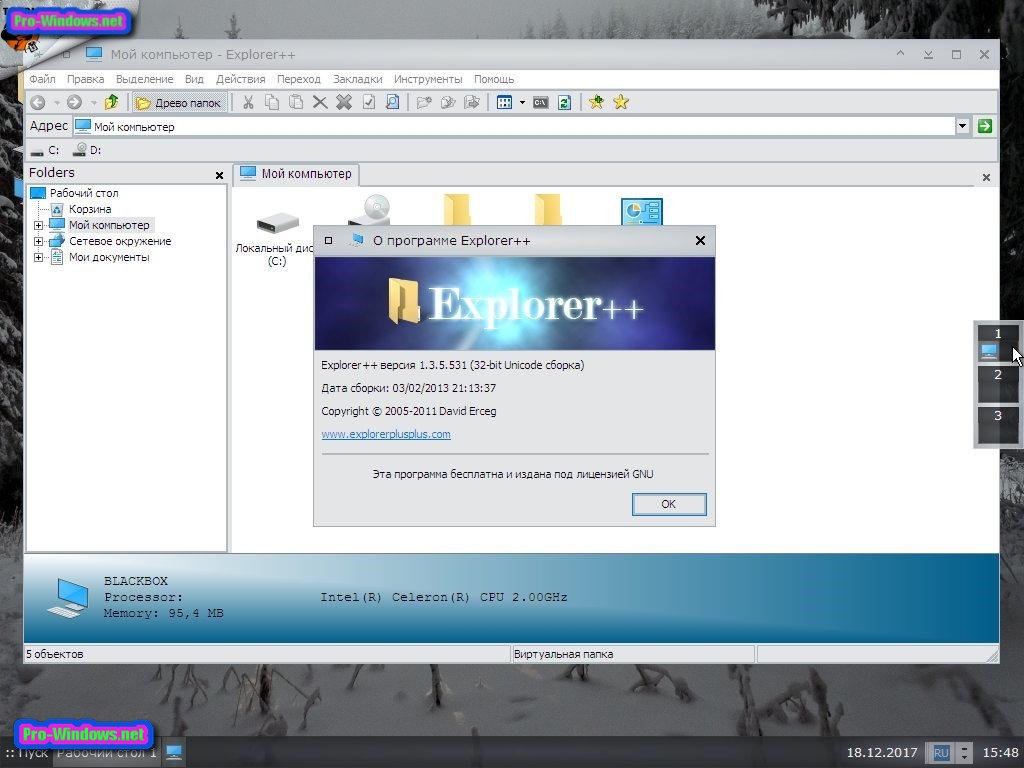Open command prompt from toolbar icon
The image size is (1024, 768).
pyautogui.click(x=541, y=103)
